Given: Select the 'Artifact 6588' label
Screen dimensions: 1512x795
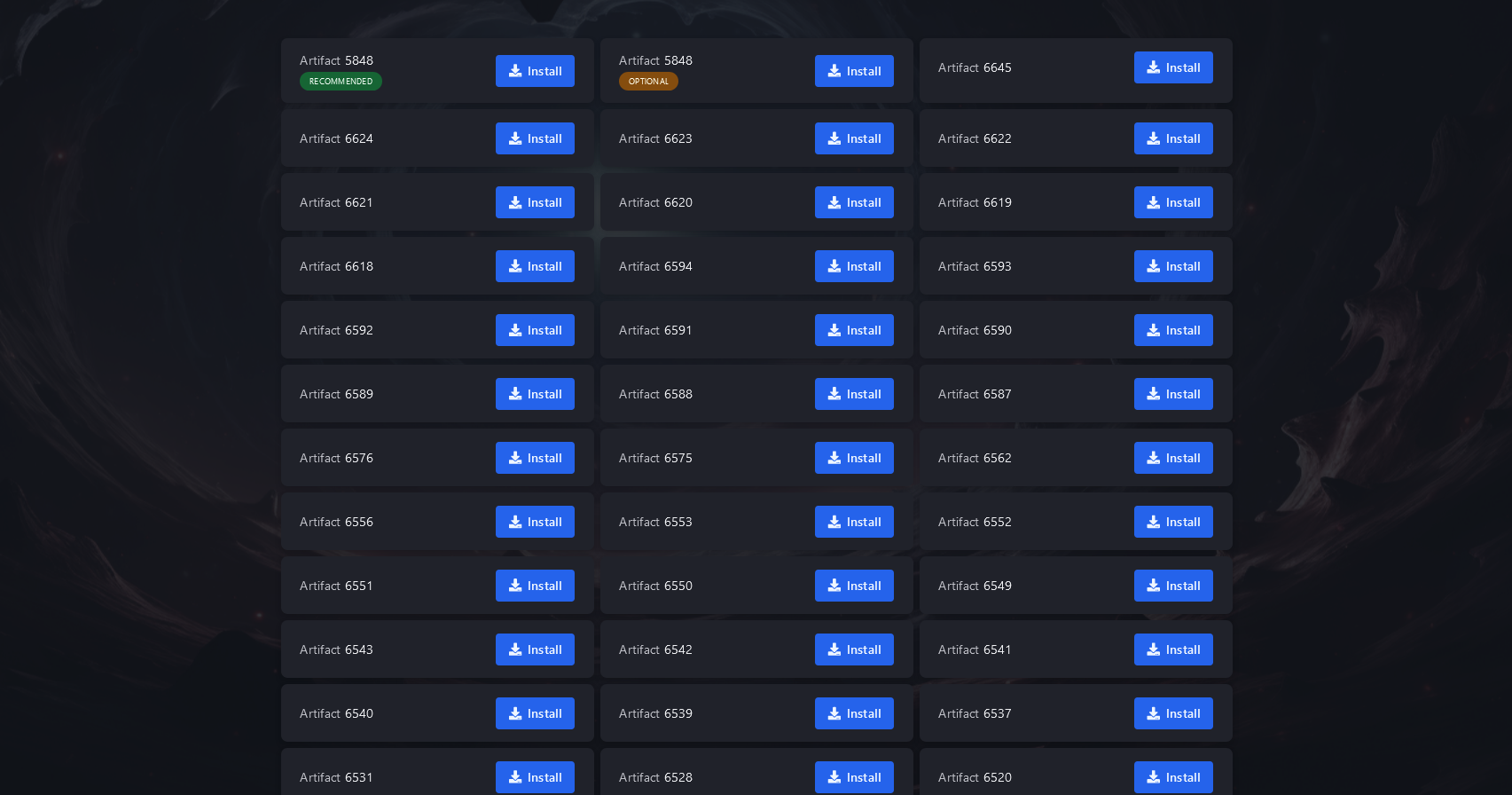Looking at the screenshot, I should click(x=655, y=394).
